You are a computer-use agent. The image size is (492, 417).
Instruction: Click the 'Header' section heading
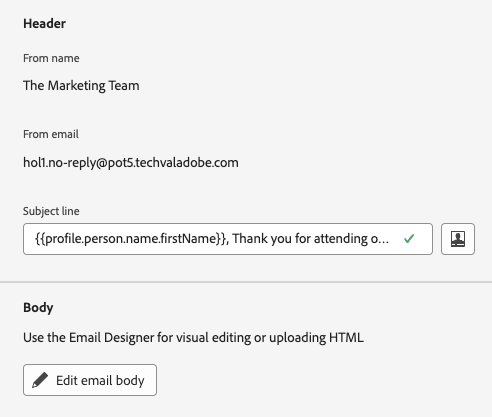[45, 24]
